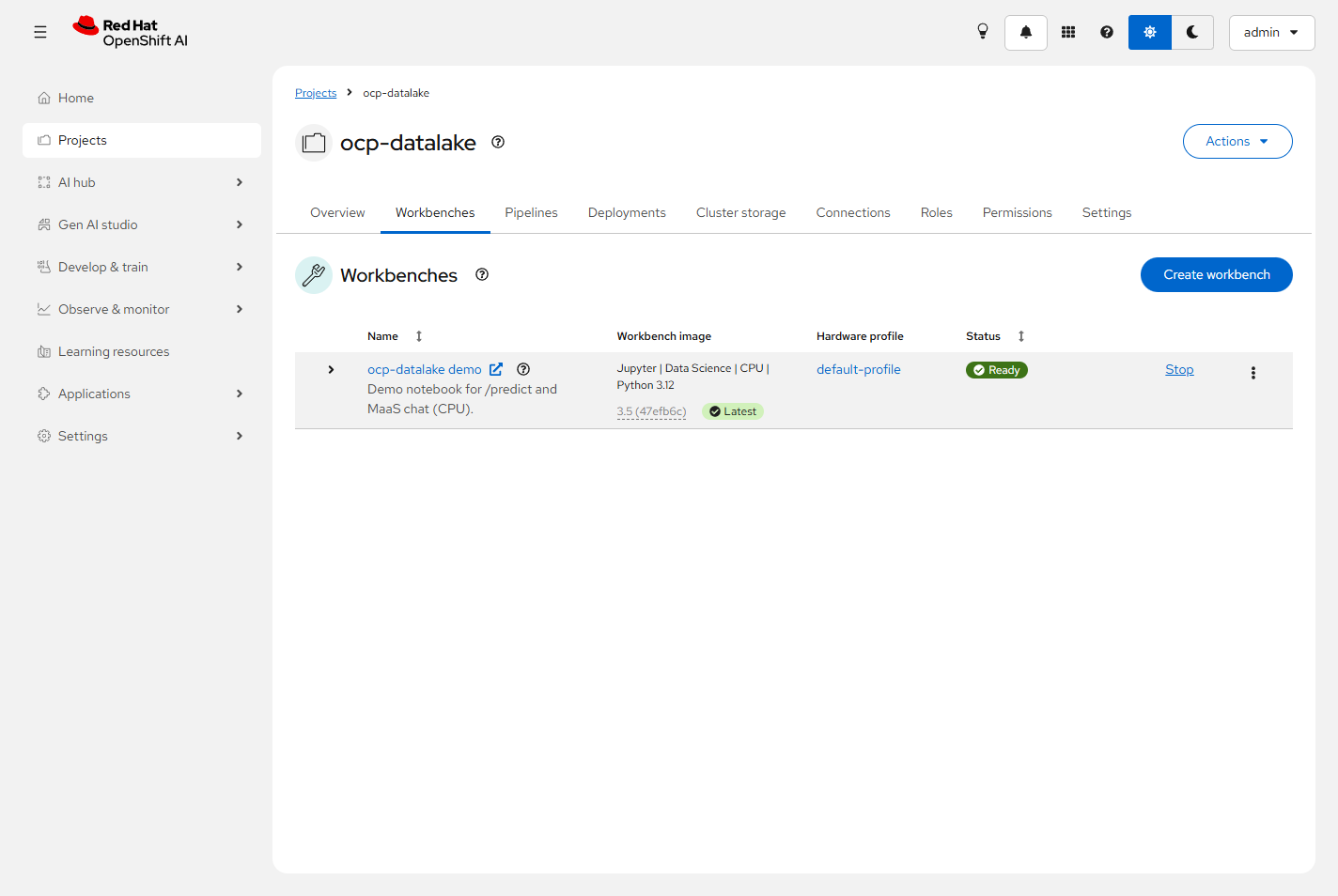Open default-profile hardware profile link
This screenshot has height=896, width=1338.
tap(859, 369)
